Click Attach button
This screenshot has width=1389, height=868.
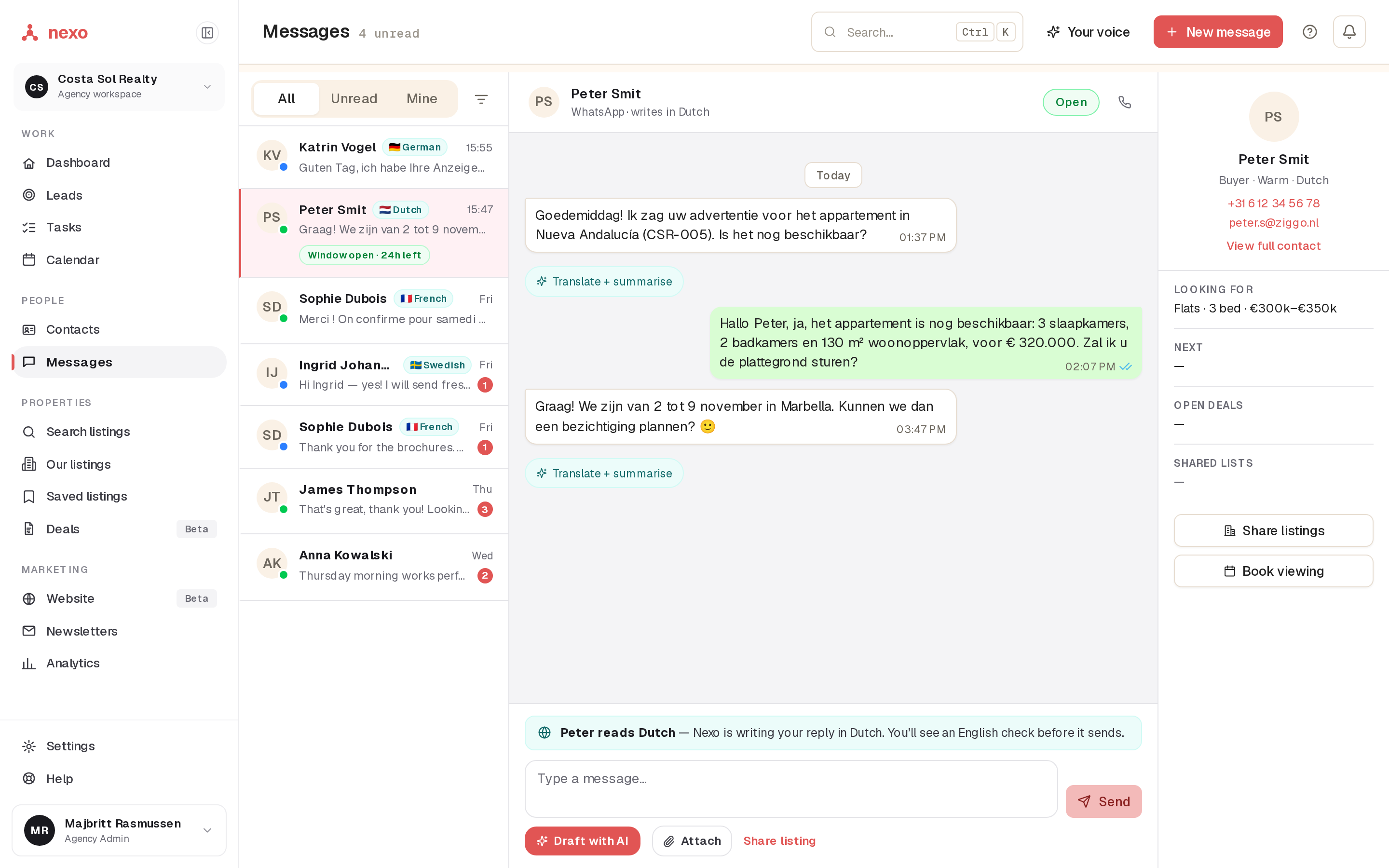(691, 841)
